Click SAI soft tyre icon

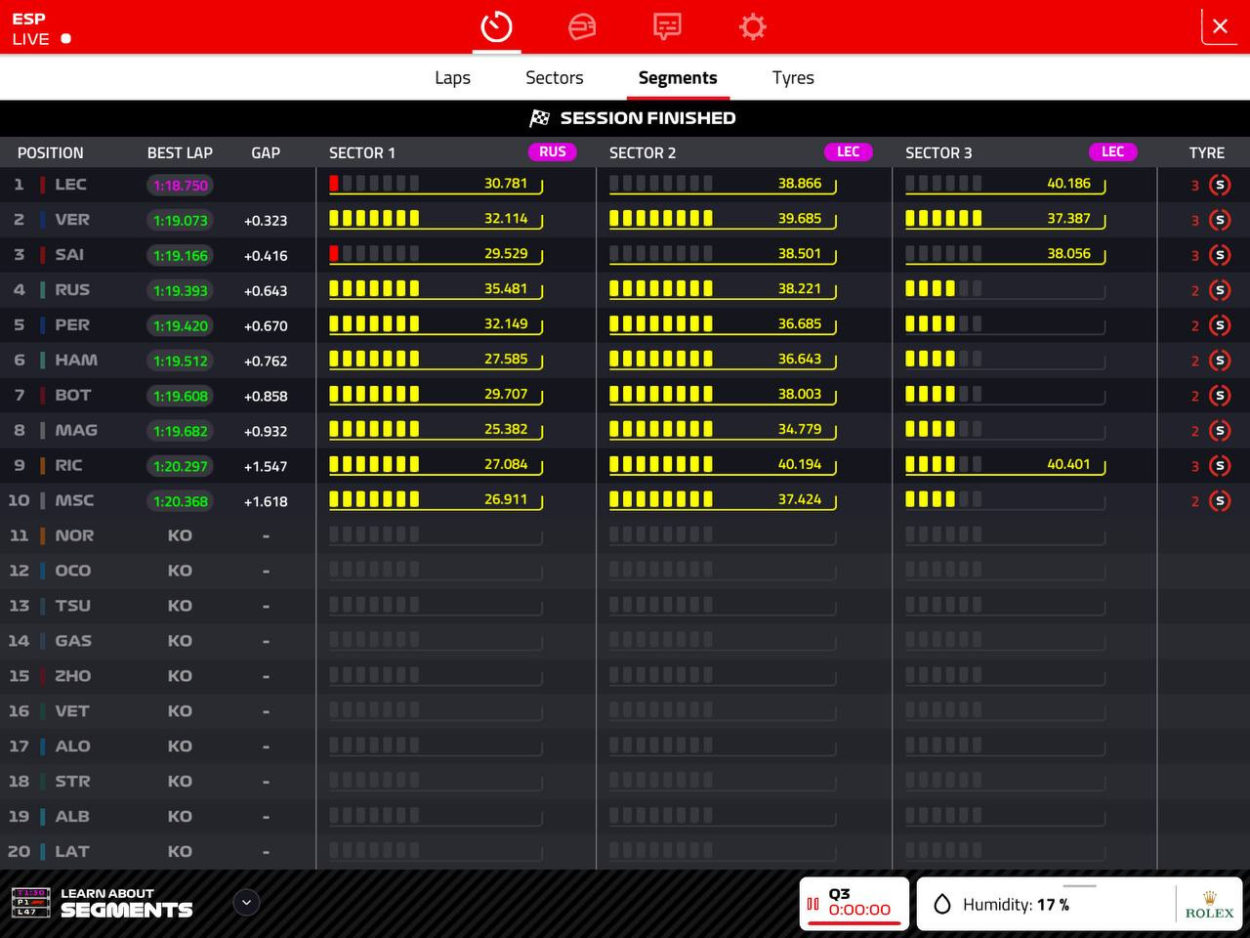(x=1219, y=255)
